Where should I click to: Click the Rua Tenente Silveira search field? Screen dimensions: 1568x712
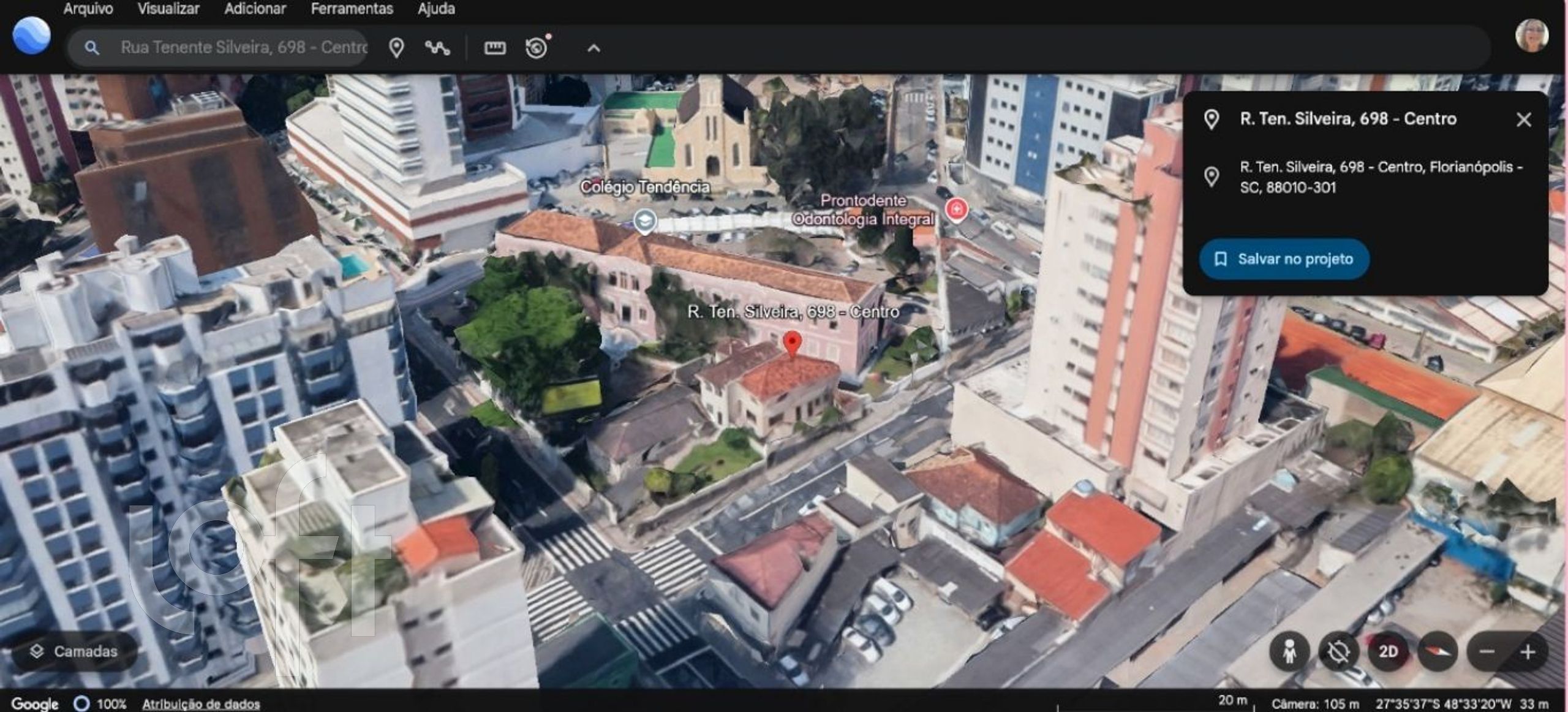[x=244, y=48]
